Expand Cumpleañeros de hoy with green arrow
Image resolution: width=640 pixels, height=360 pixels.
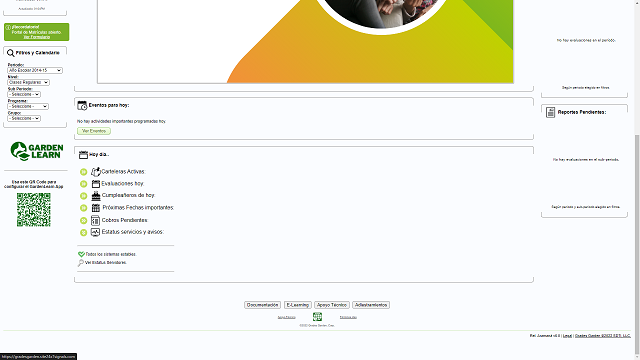[x=84, y=196]
